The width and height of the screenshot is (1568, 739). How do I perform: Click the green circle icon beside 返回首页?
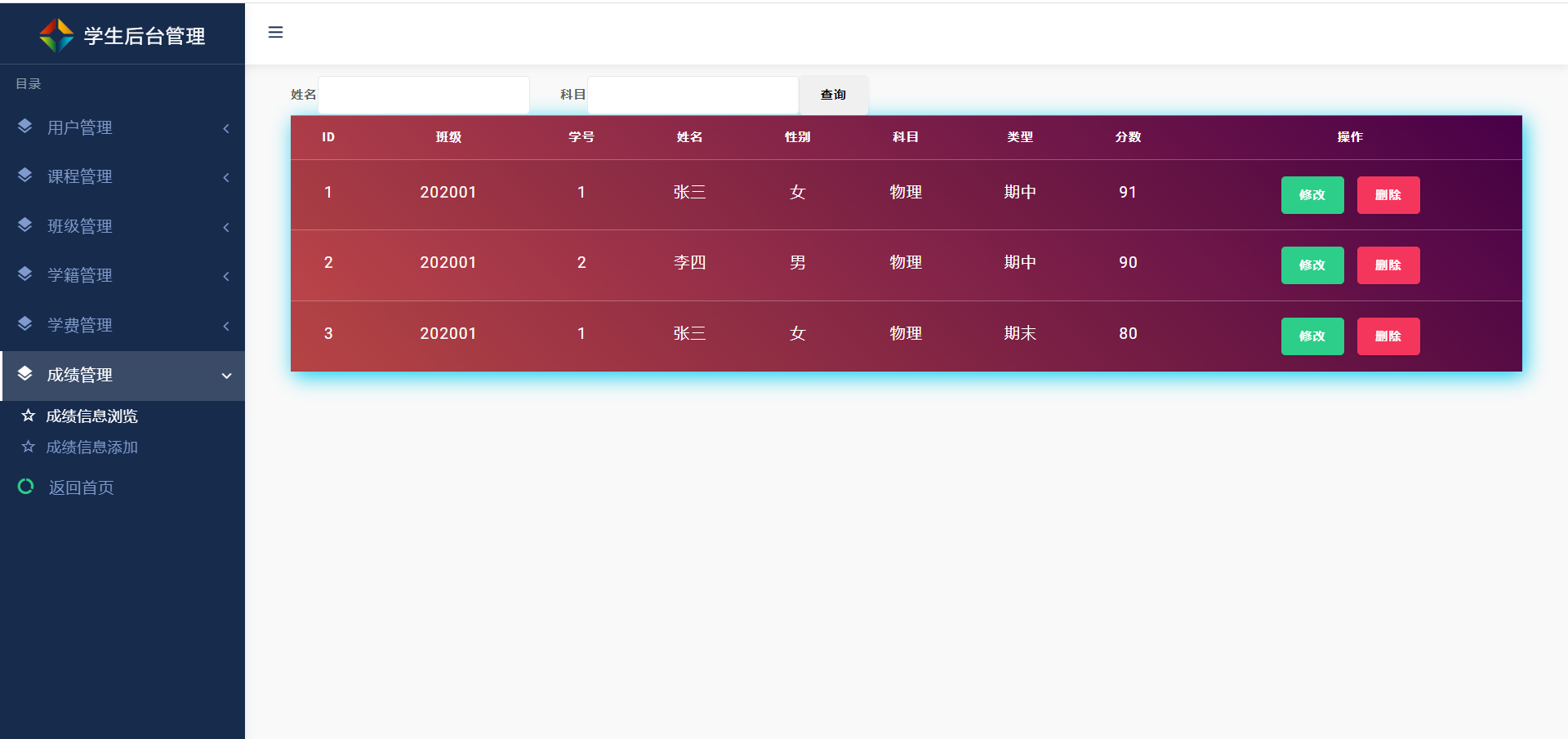click(x=26, y=487)
